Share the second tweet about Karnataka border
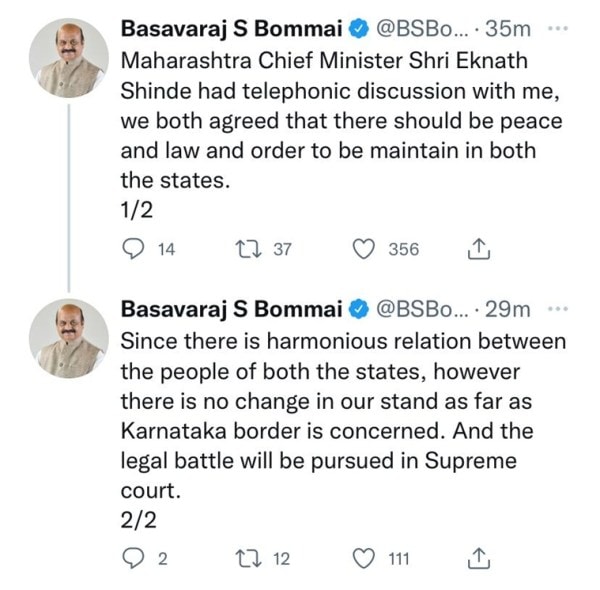 coord(480,559)
